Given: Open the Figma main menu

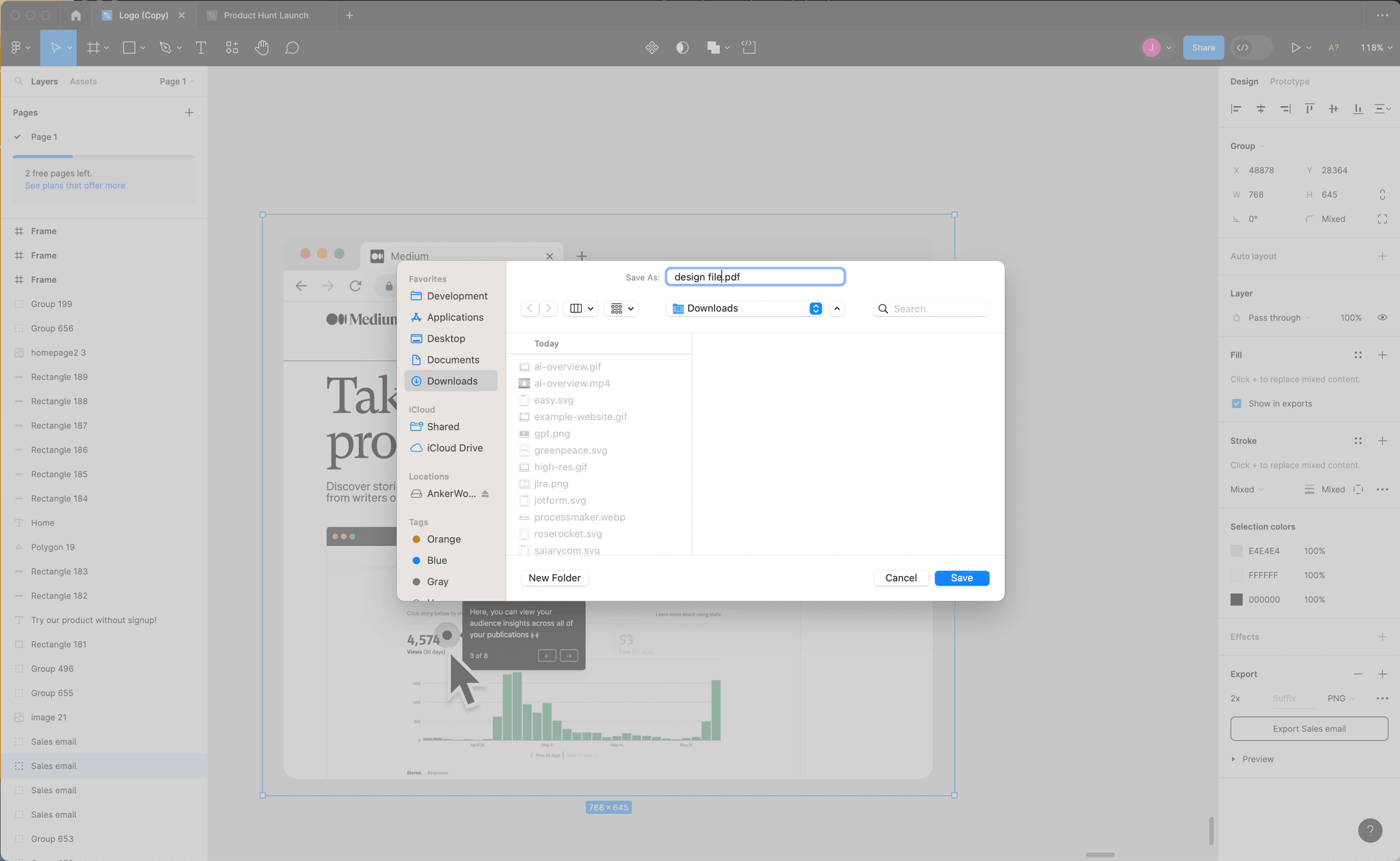Looking at the screenshot, I should 17,47.
